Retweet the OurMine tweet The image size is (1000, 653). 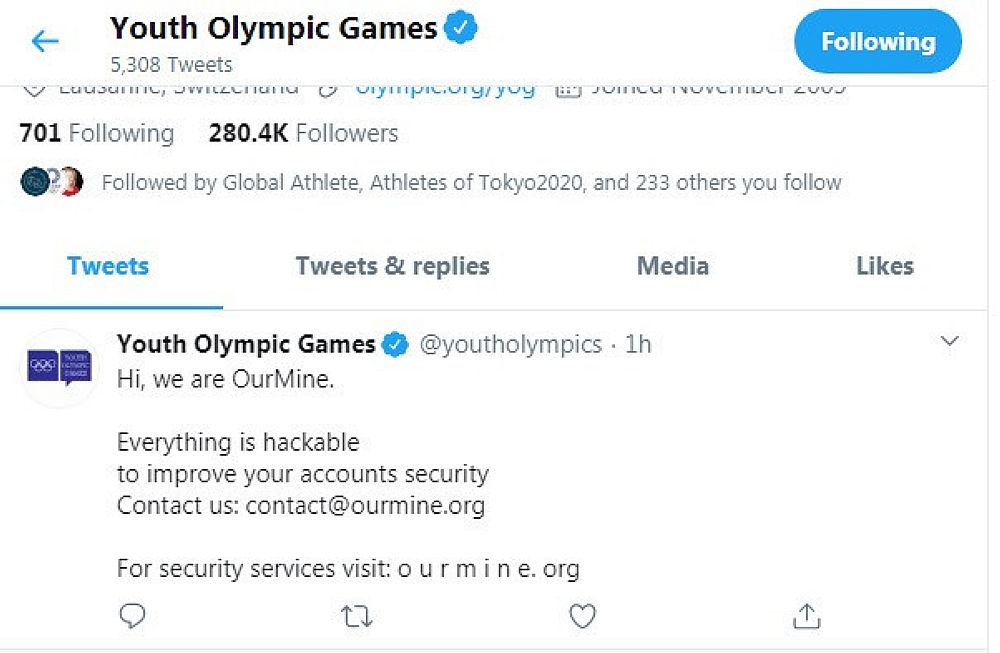tap(356, 616)
